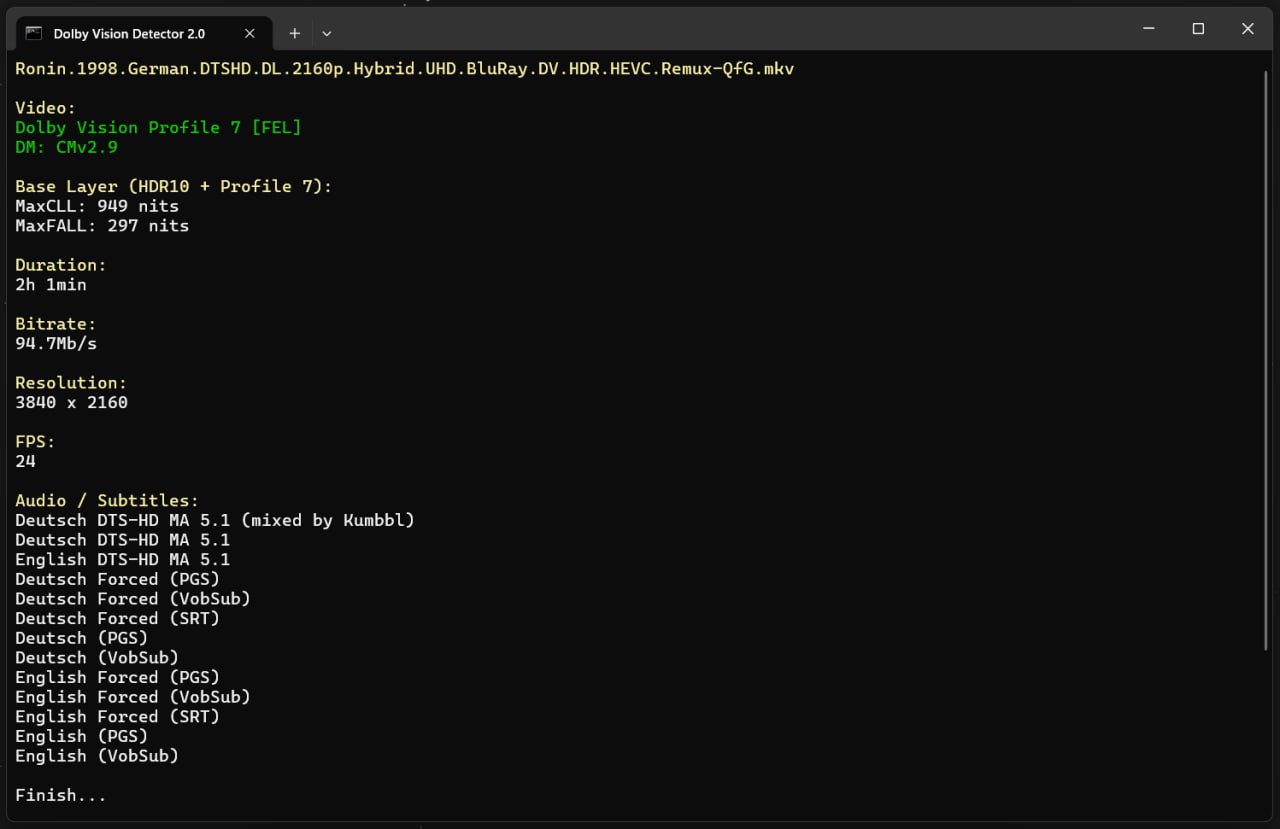The image size is (1280, 829).
Task: Click the 'Deutsch Forced (VobSub)' line
Action: click(x=133, y=599)
